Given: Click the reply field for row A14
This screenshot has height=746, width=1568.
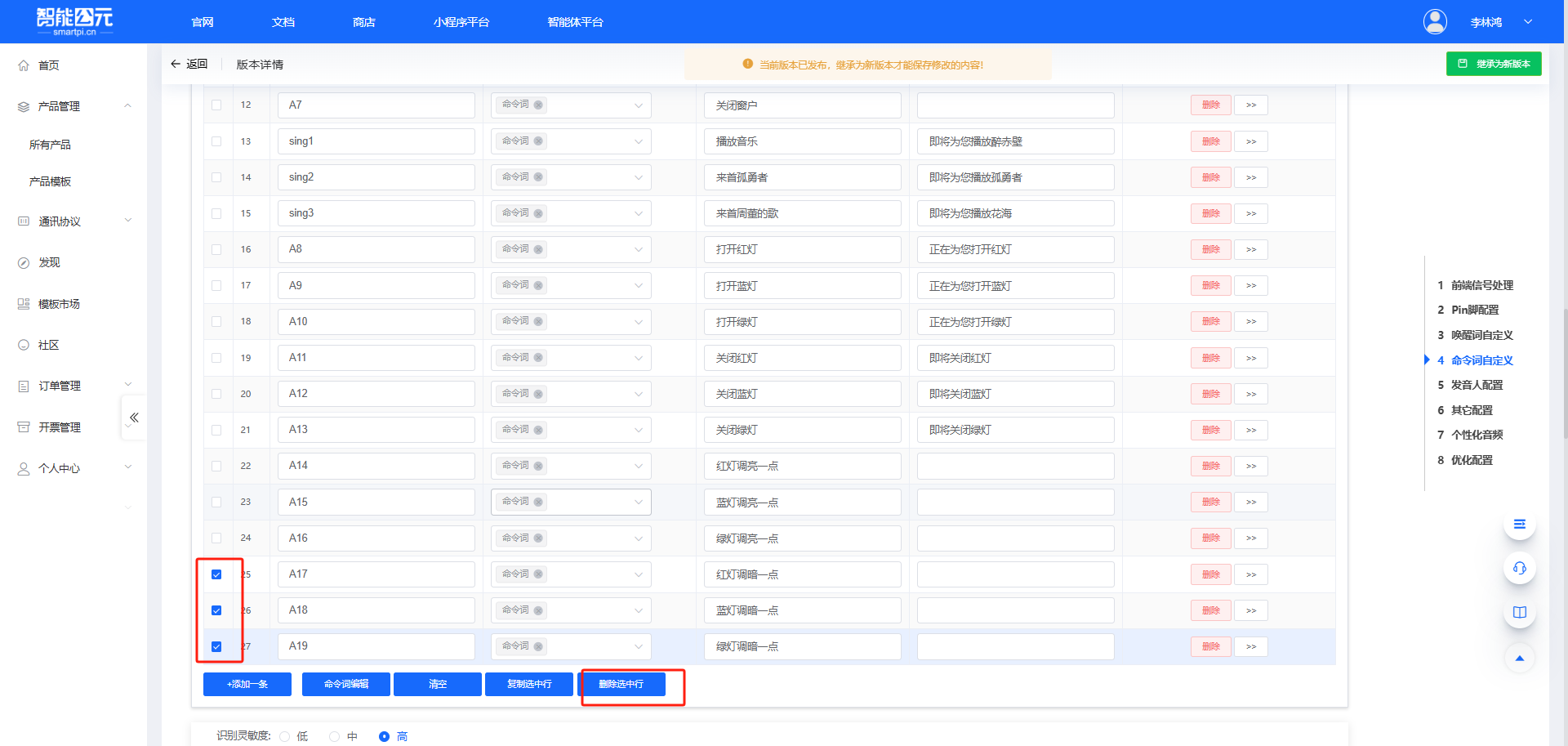Looking at the screenshot, I should tap(1015, 466).
